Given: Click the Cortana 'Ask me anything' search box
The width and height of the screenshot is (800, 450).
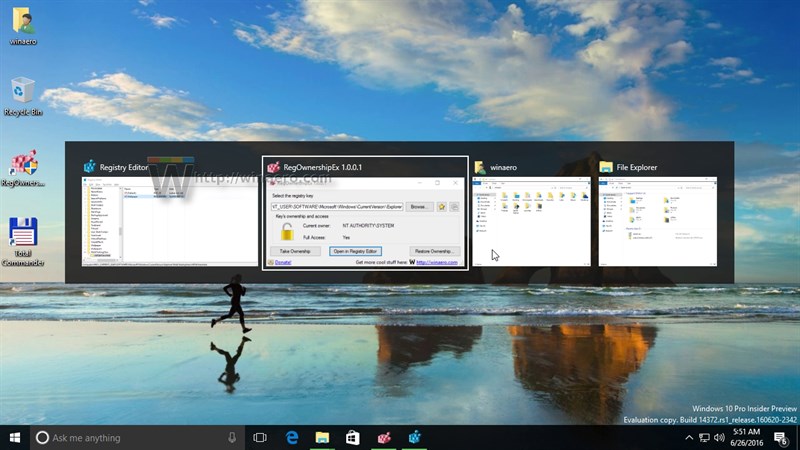Looking at the screenshot, I should point(130,438).
